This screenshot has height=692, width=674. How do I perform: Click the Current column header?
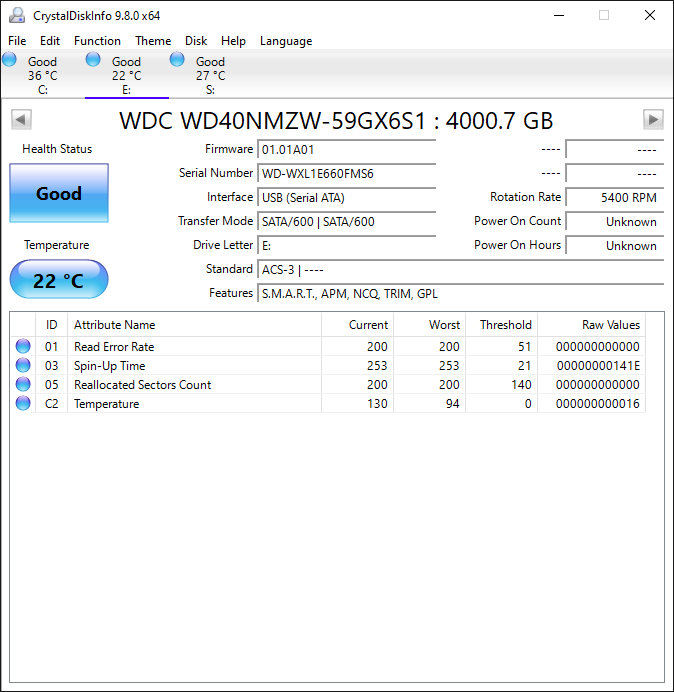[358, 325]
